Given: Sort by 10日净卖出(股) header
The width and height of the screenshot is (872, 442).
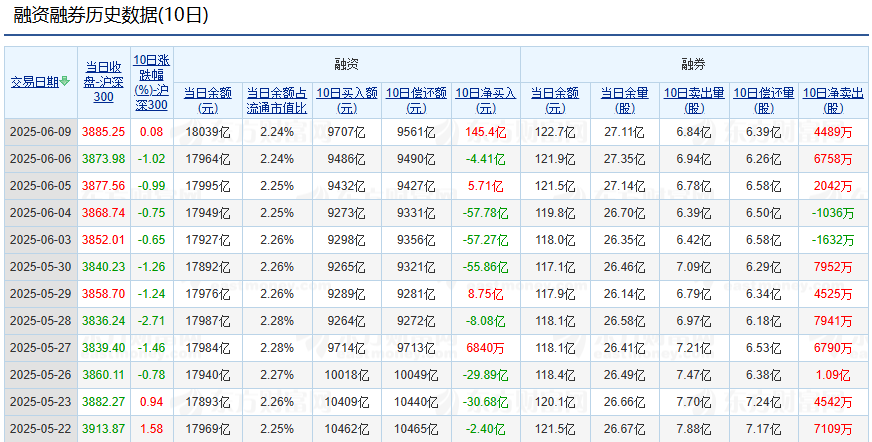Looking at the screenshot, I should pyautogui.click(x=833, y=100).
